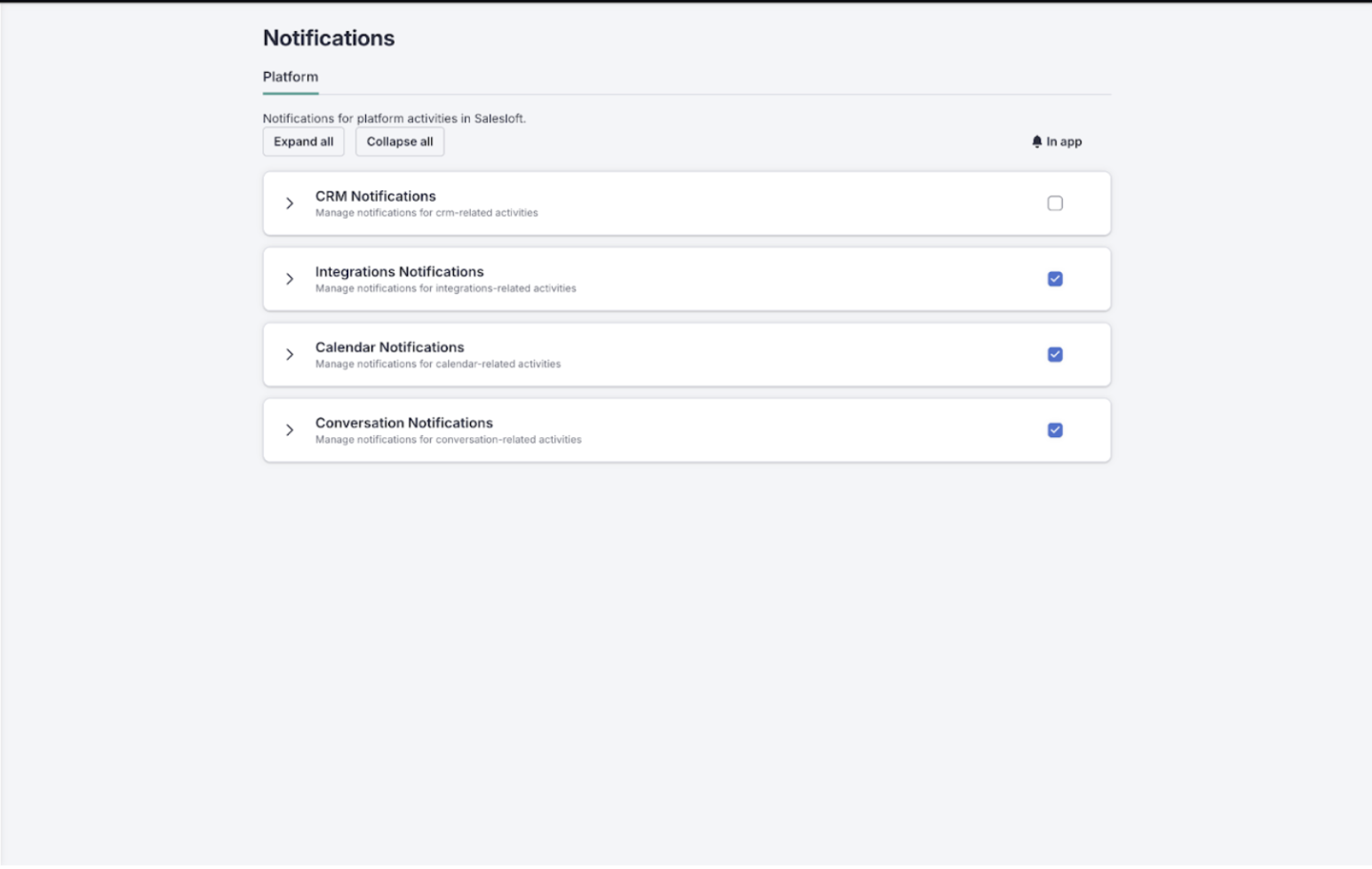Disable the Conversation Notifications in-app checkbox

point(1055,430)
